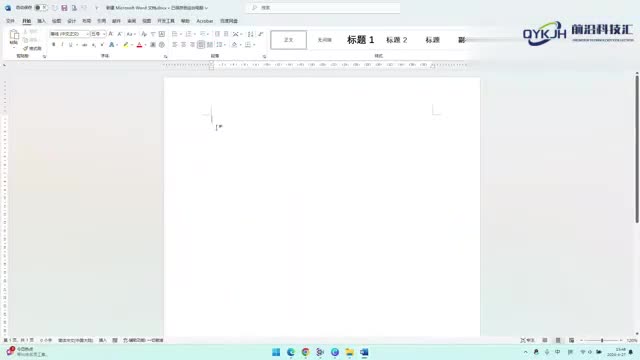Click the Distributed alignment icon

coord(210,45)
